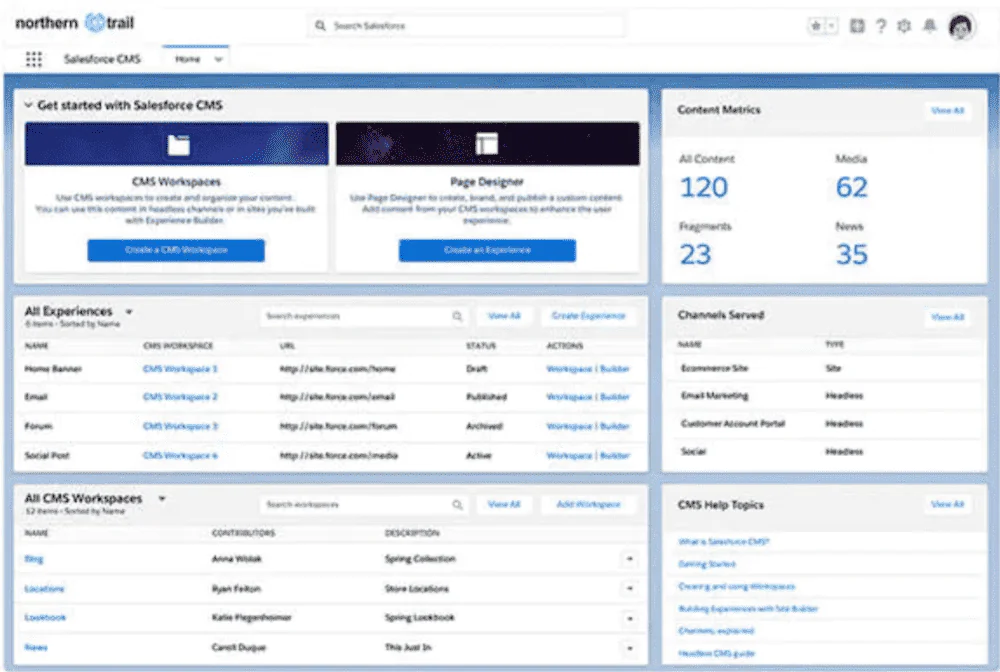The image size is (1000, 672).
Task: Click View All in All CMS Workspaces
Action: (504, 504)
